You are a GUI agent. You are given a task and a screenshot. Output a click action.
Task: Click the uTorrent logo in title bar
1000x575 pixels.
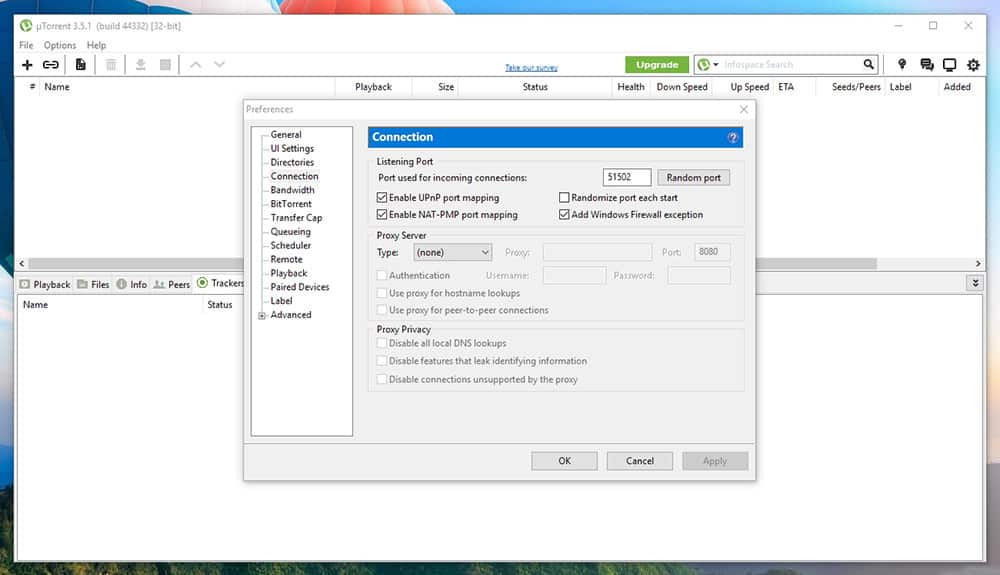tap(26, 25)
